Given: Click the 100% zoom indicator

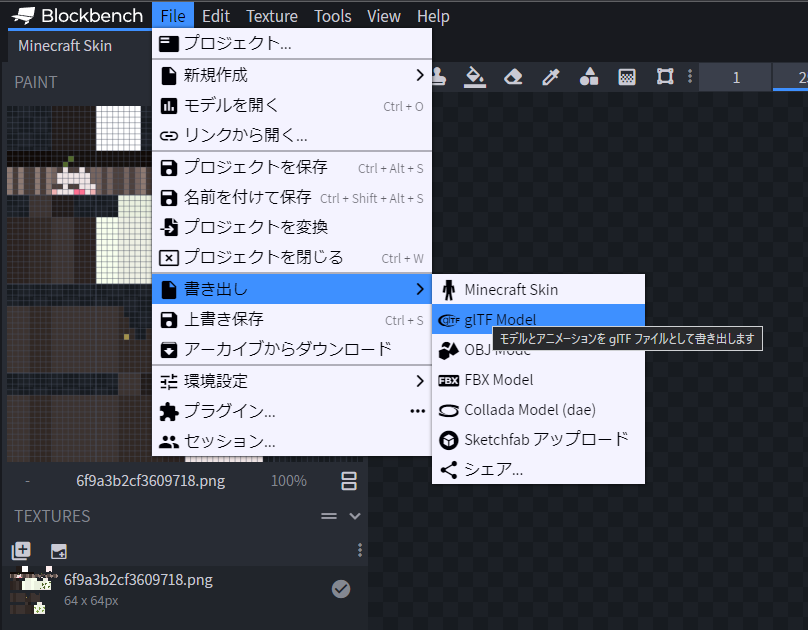Looking at the screenshot, I should pos(289,481).
